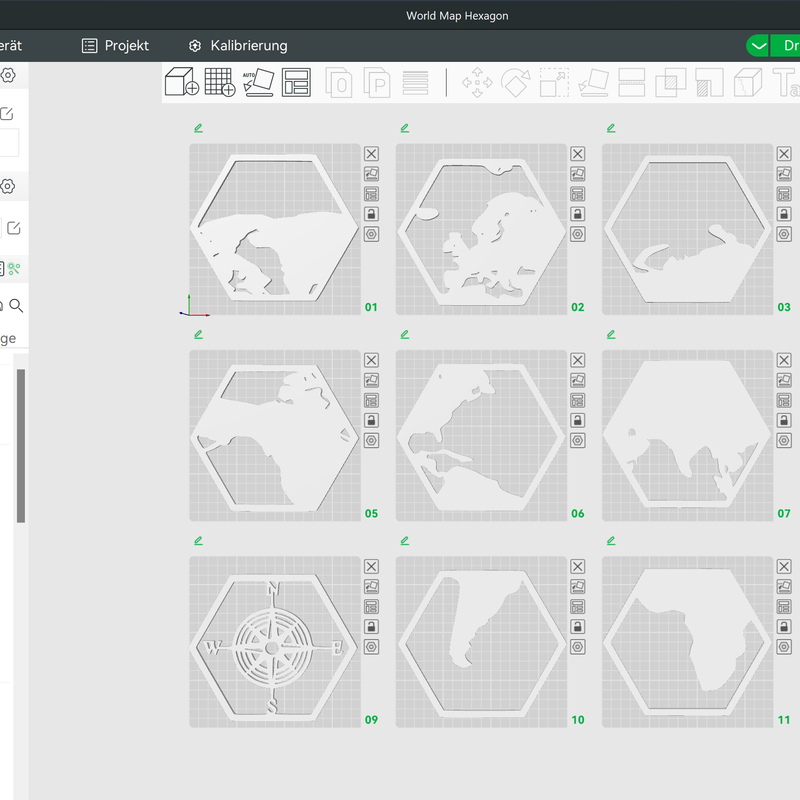Open plate 10 settings gear
Screen dimensions: 800x800
578,647
